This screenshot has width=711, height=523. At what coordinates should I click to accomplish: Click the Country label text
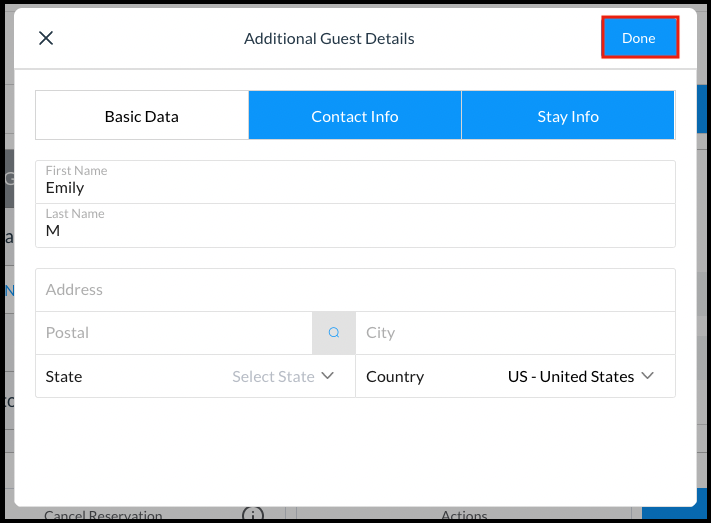tap(395, 377)
